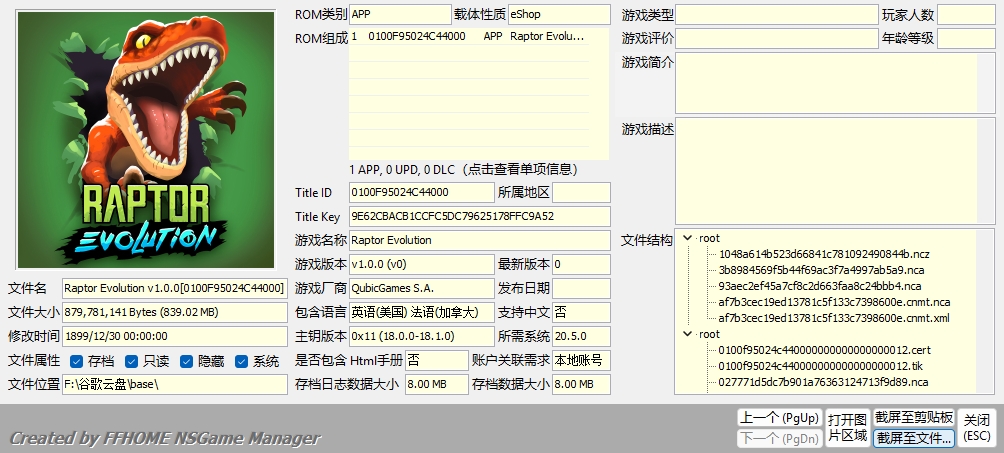Click the Title ID field
Screen dimensions: 1004x453
point(422,192)
